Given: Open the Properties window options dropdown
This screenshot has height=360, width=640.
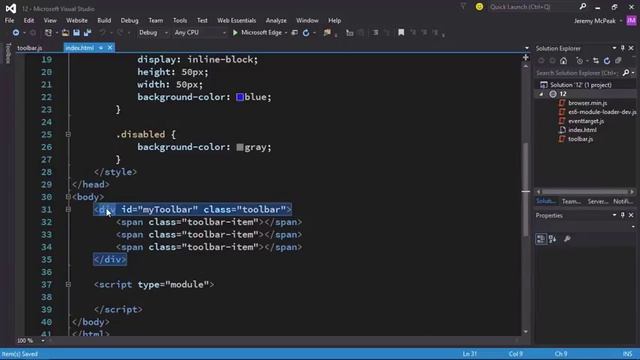Looking at the screenshot, I should pyautogui.click(x=614, y=215).
